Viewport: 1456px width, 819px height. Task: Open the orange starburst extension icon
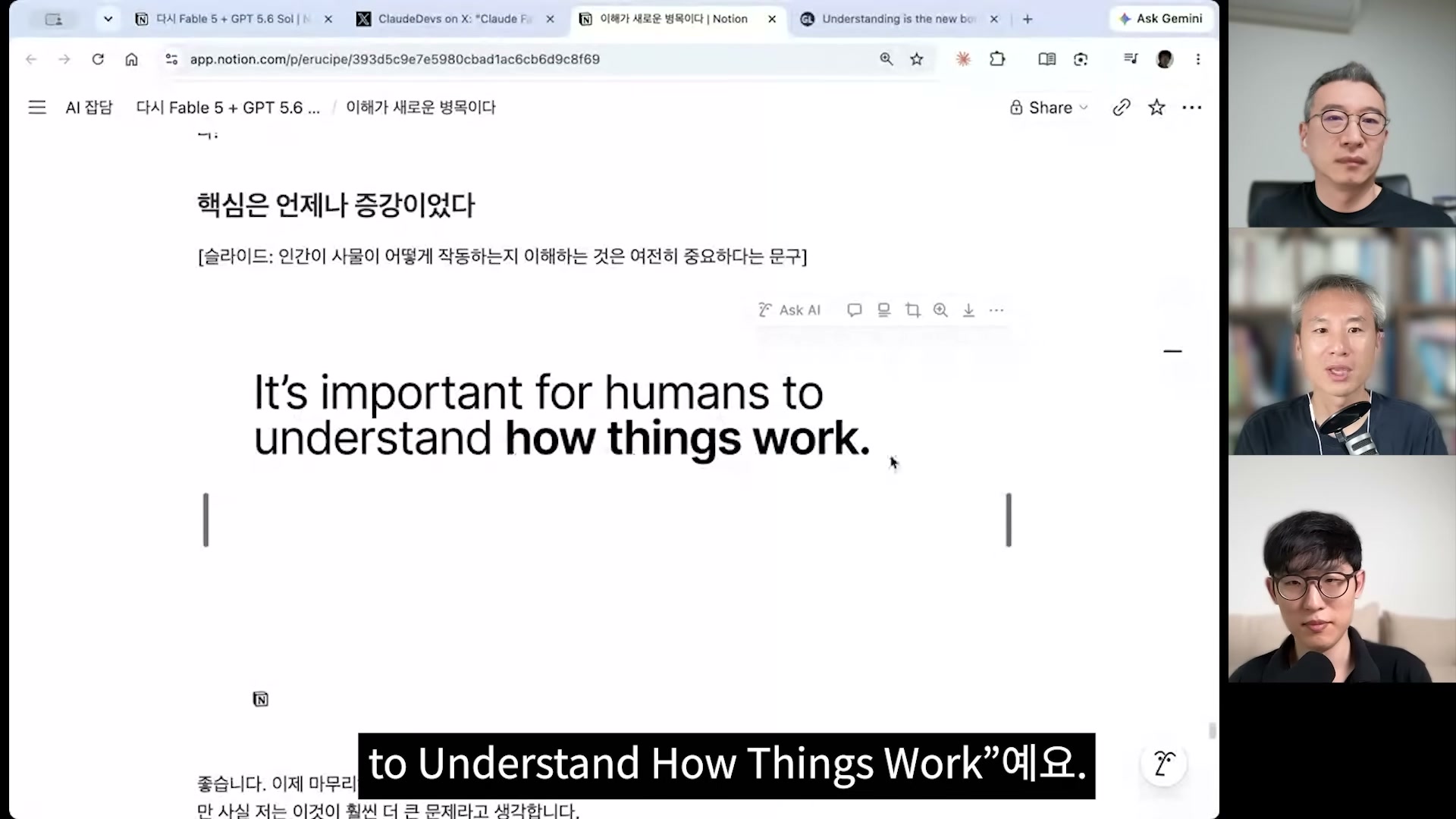(963, 59)
